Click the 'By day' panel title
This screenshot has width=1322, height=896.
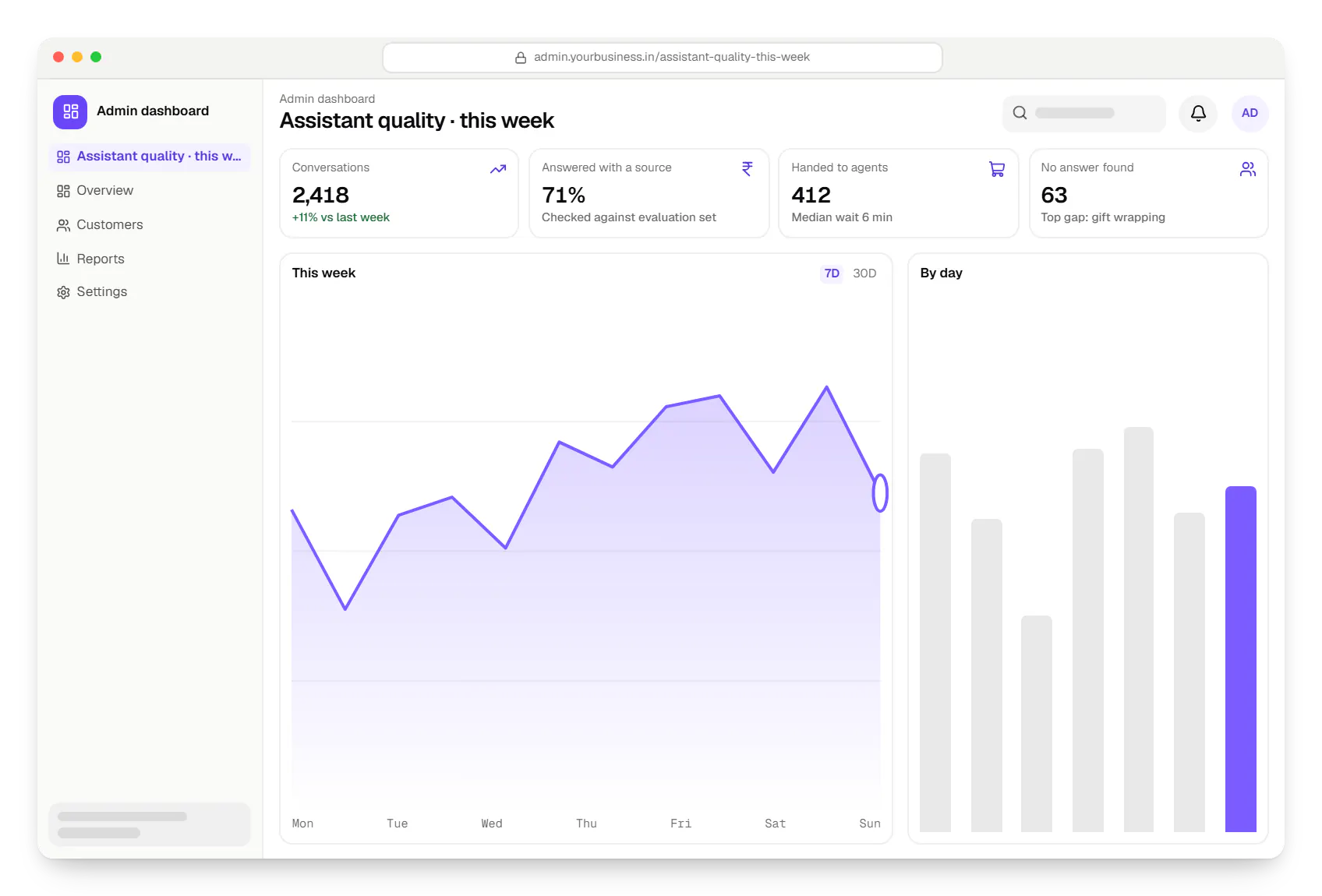(941, 273)
